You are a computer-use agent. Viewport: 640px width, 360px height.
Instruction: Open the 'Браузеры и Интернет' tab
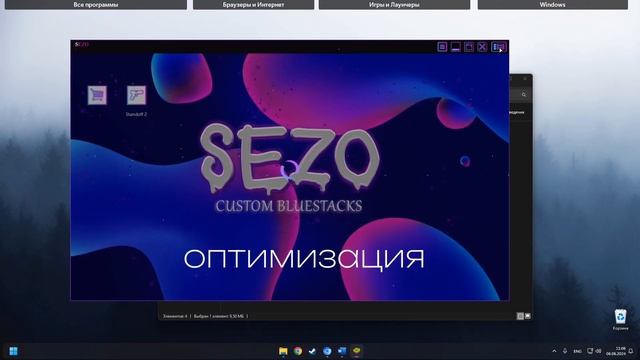tap(253, 4)
